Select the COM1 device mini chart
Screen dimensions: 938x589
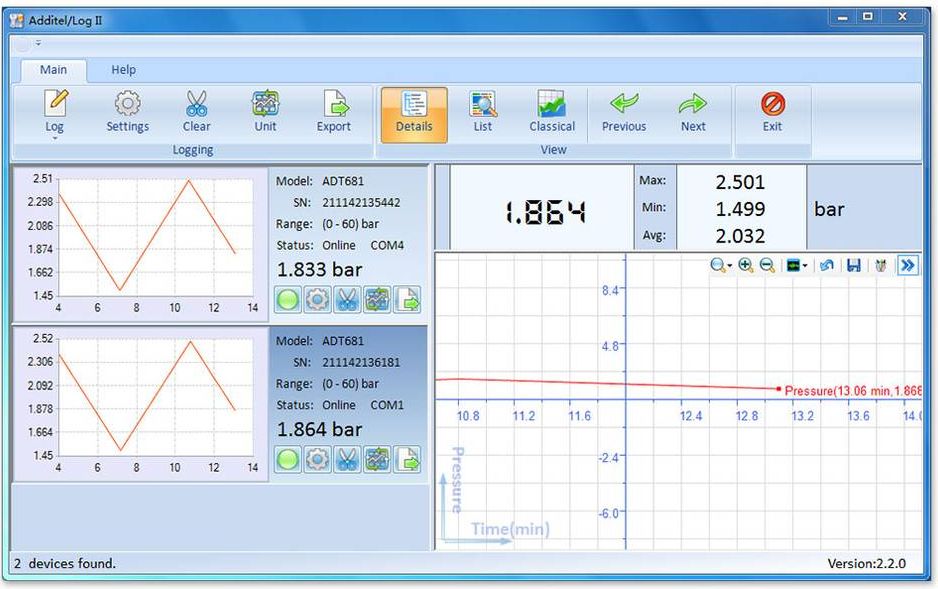(140, 404)
